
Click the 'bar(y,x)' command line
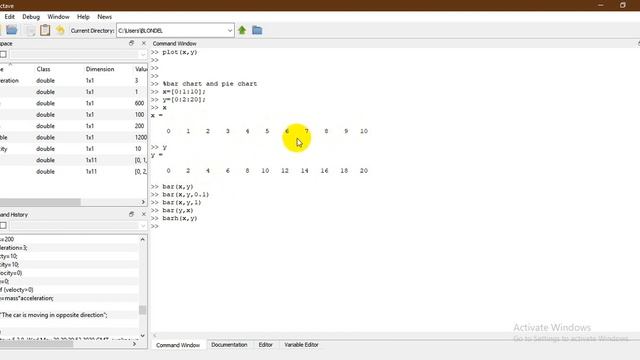178,211
